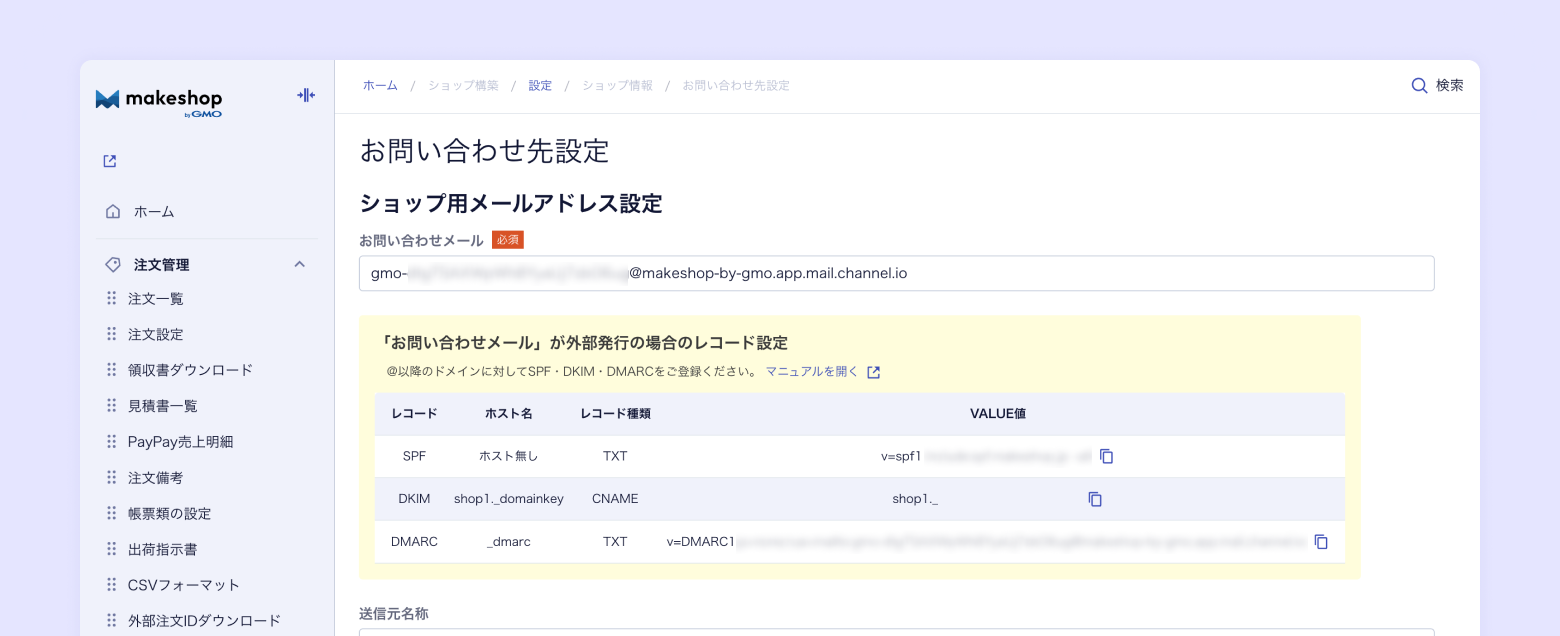
Task: Click the 検索 search button text
Action: click(1450, 85)
